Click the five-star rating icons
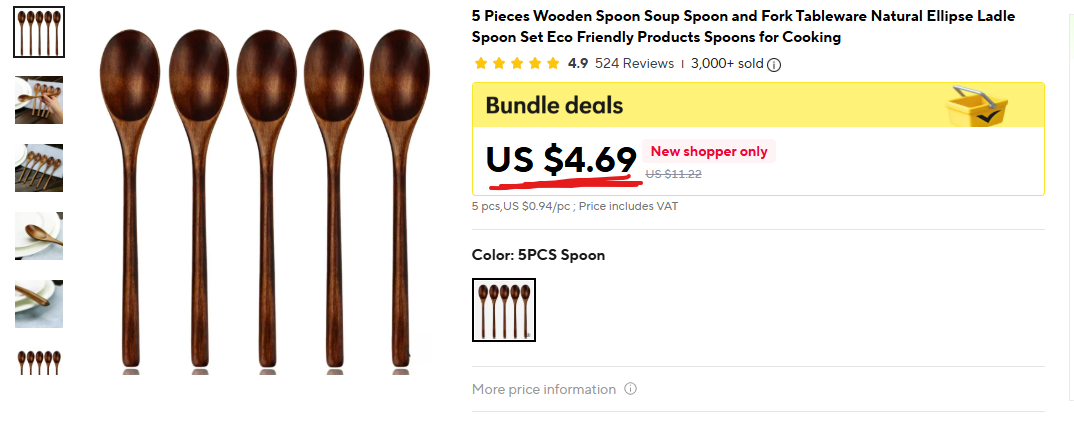1074x426 pixels. (x=516, y=64)
